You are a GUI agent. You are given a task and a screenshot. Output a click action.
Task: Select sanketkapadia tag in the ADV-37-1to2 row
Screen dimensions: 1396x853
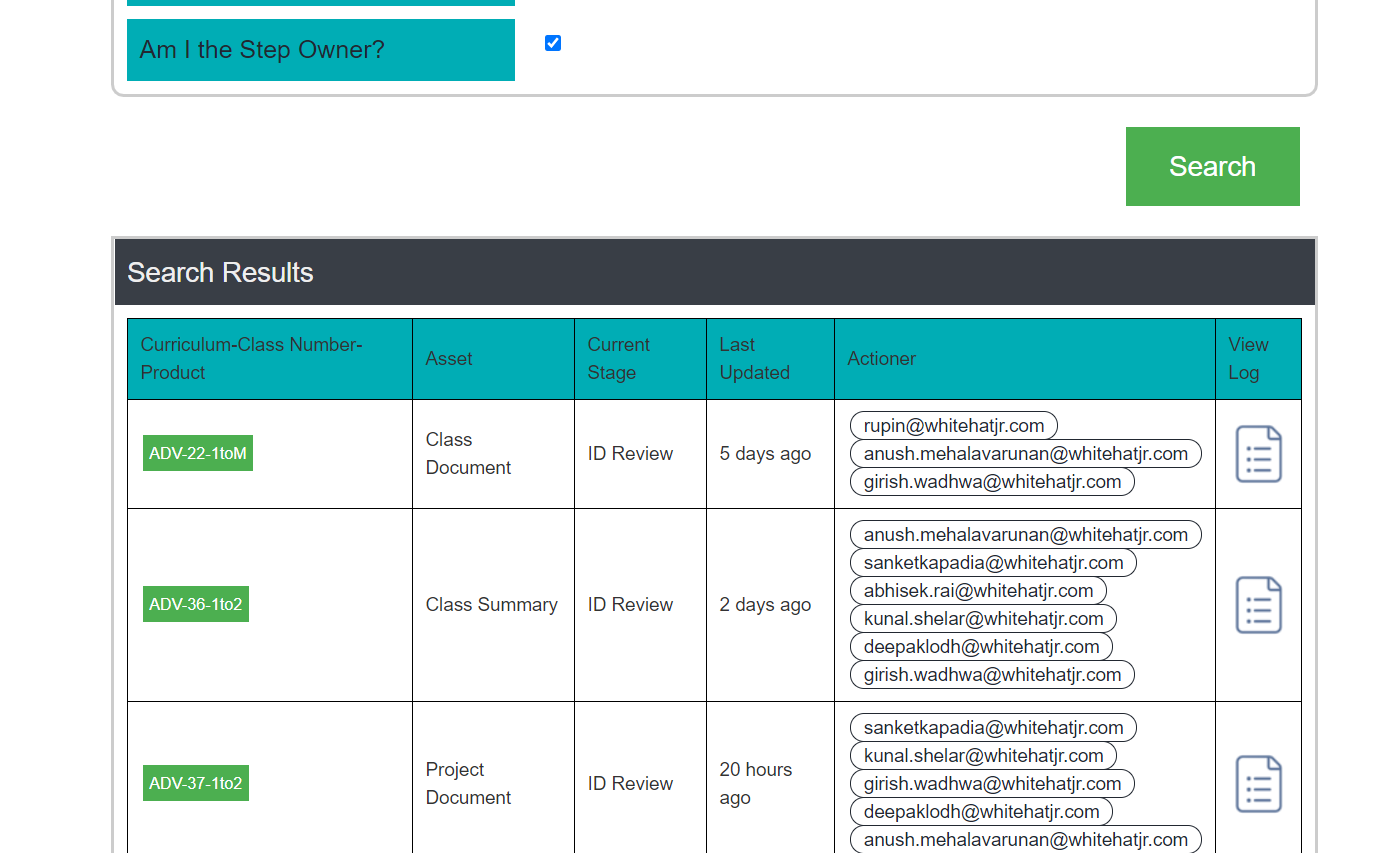[993, 728]
